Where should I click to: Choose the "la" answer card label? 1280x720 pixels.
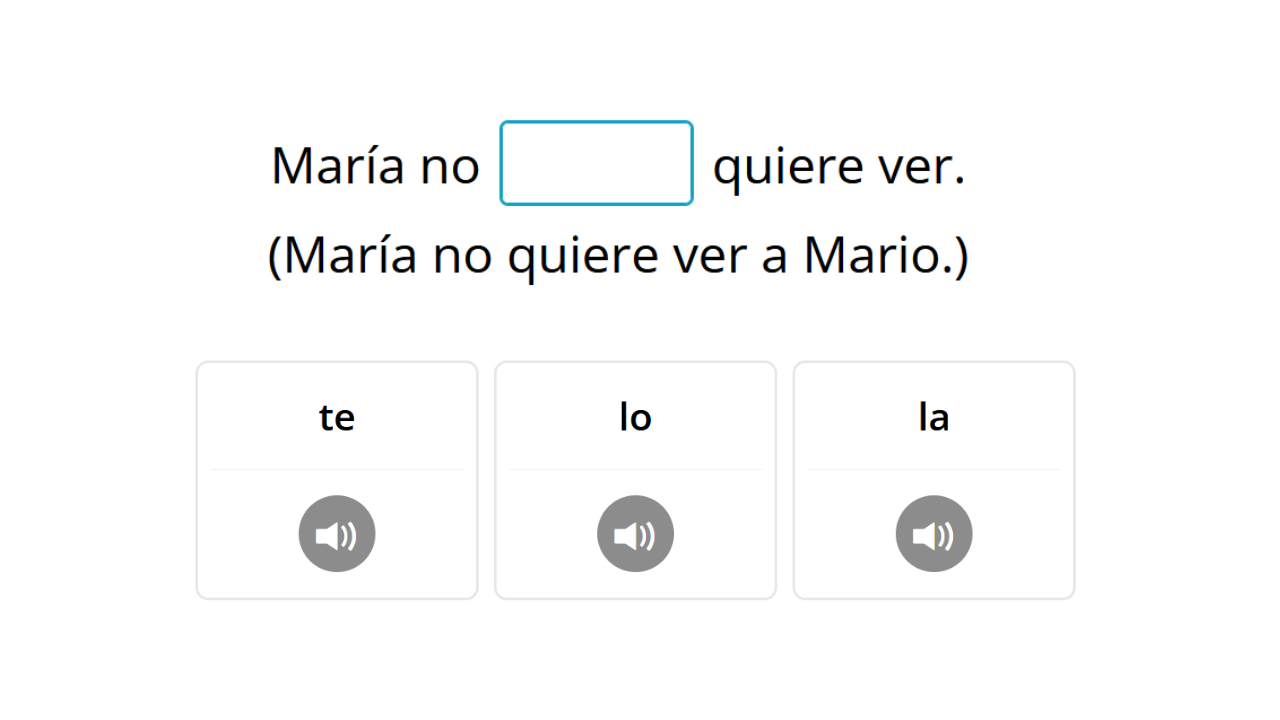[x=934, y=417]
